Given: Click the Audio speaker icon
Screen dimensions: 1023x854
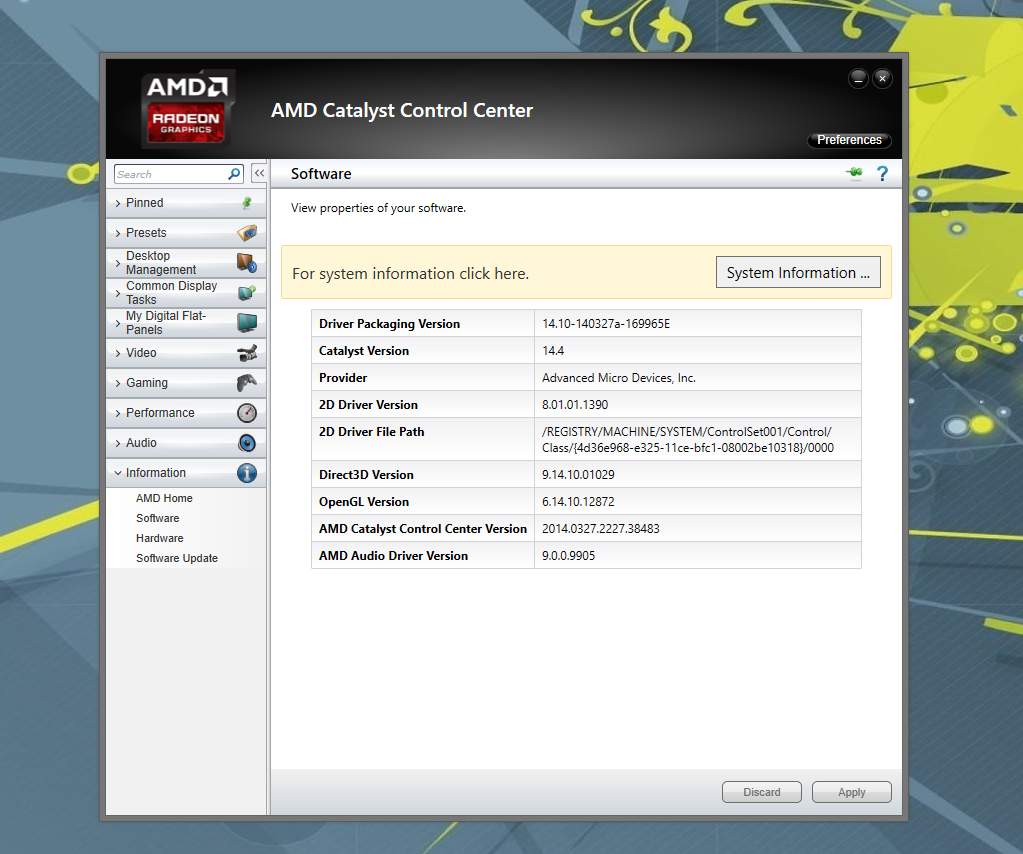Looking at the screenshot, I should click(247, 443).
